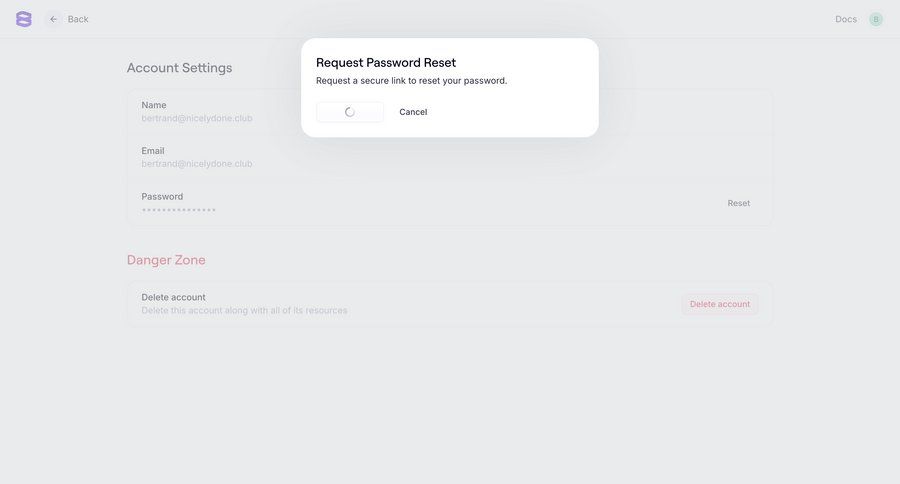Click the loading spinner button in dialog

(x=350, y=112)
